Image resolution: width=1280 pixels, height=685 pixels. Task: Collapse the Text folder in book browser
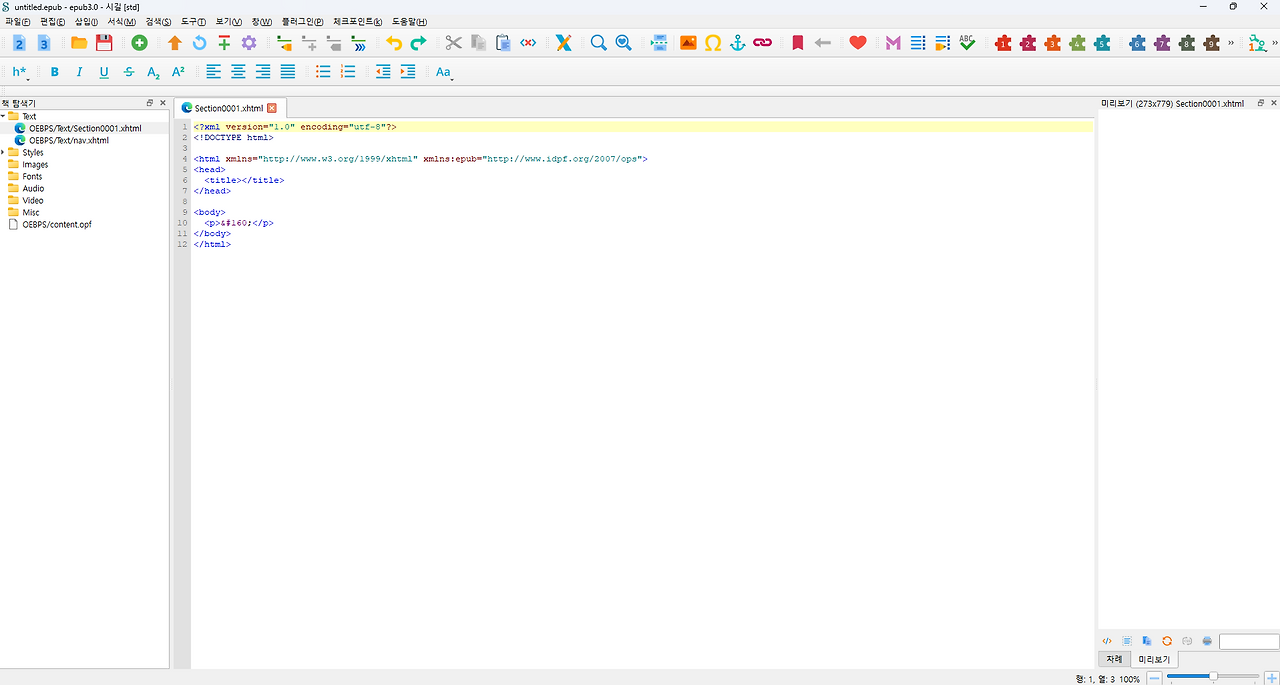(3, 117)
